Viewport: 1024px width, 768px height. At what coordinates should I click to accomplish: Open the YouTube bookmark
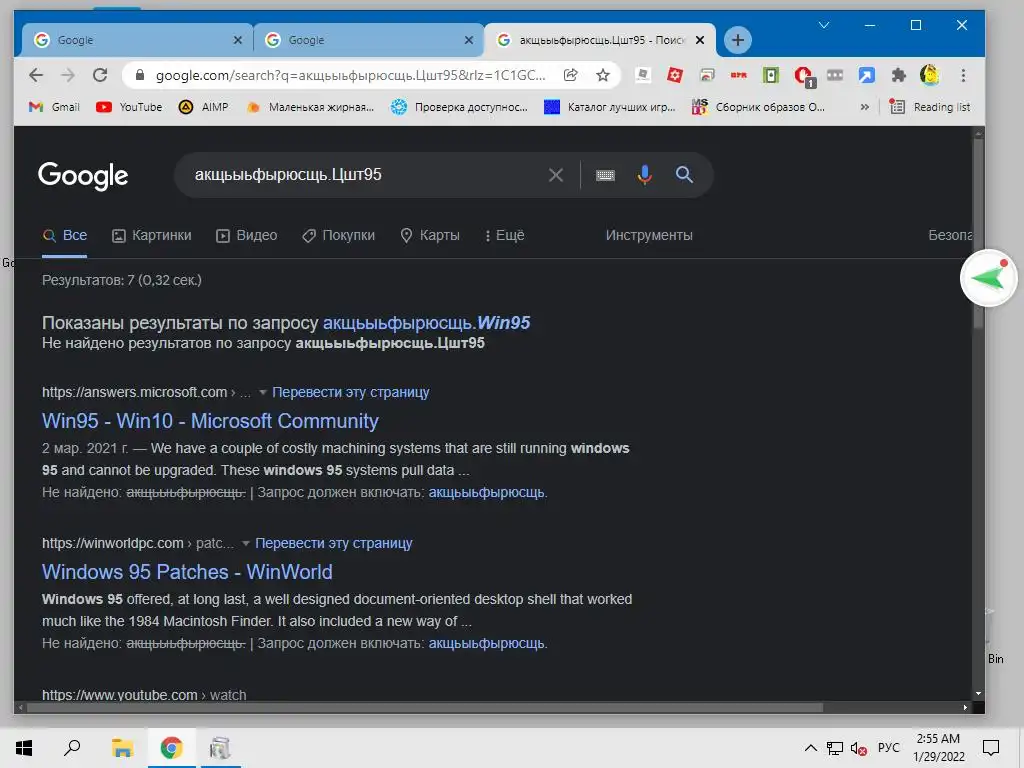[129, 107]
